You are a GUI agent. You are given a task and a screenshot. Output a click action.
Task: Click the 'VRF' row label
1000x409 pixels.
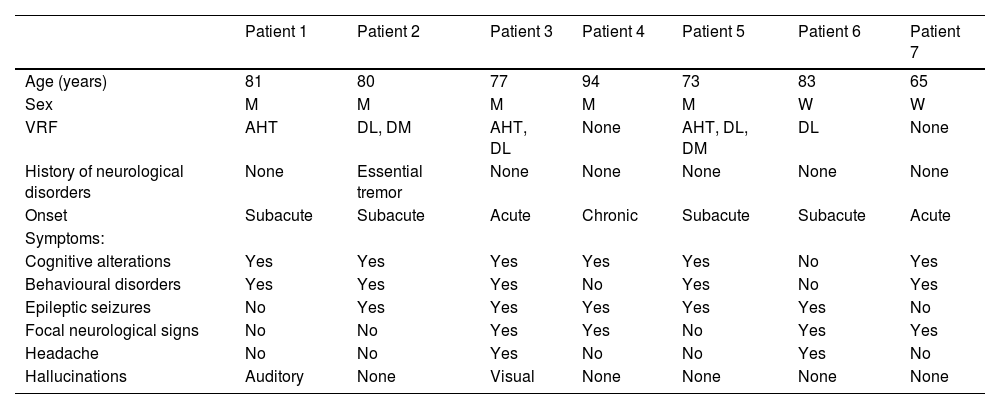coord(40,127)
